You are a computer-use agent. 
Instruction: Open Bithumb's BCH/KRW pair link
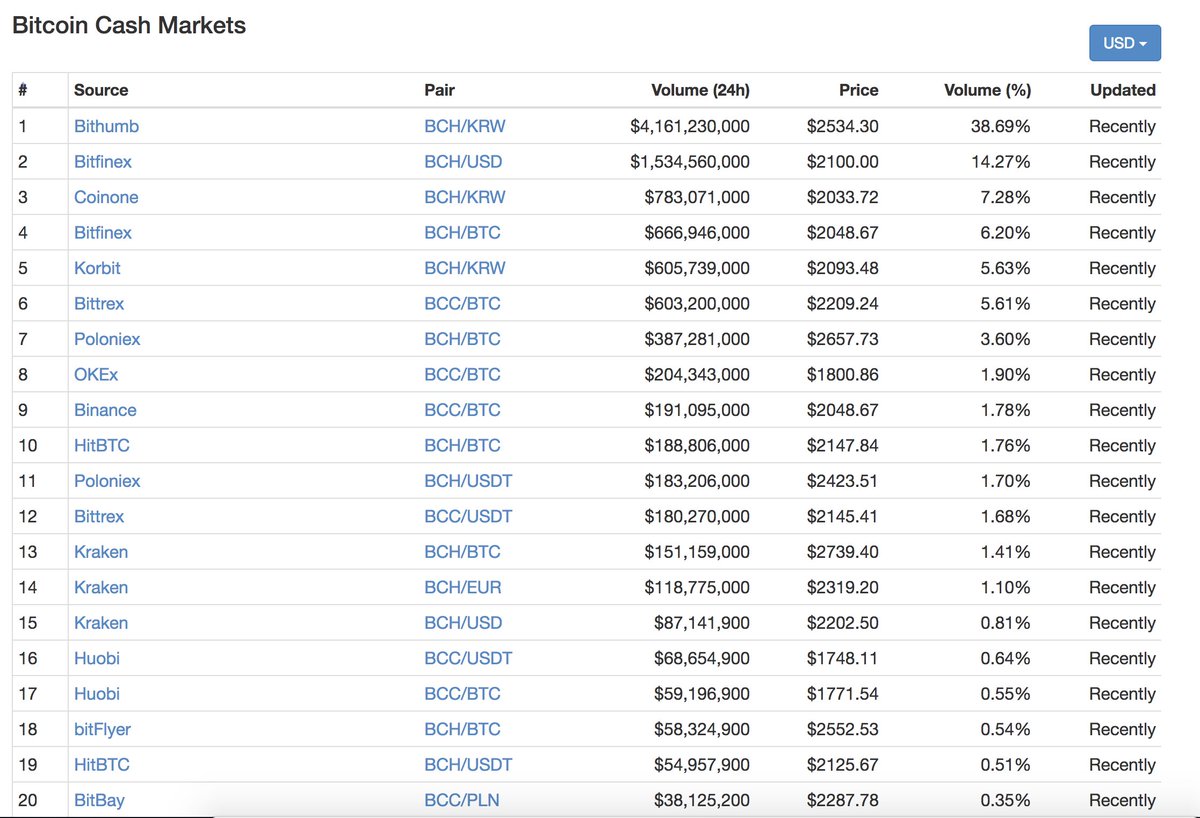click(465, 126)
